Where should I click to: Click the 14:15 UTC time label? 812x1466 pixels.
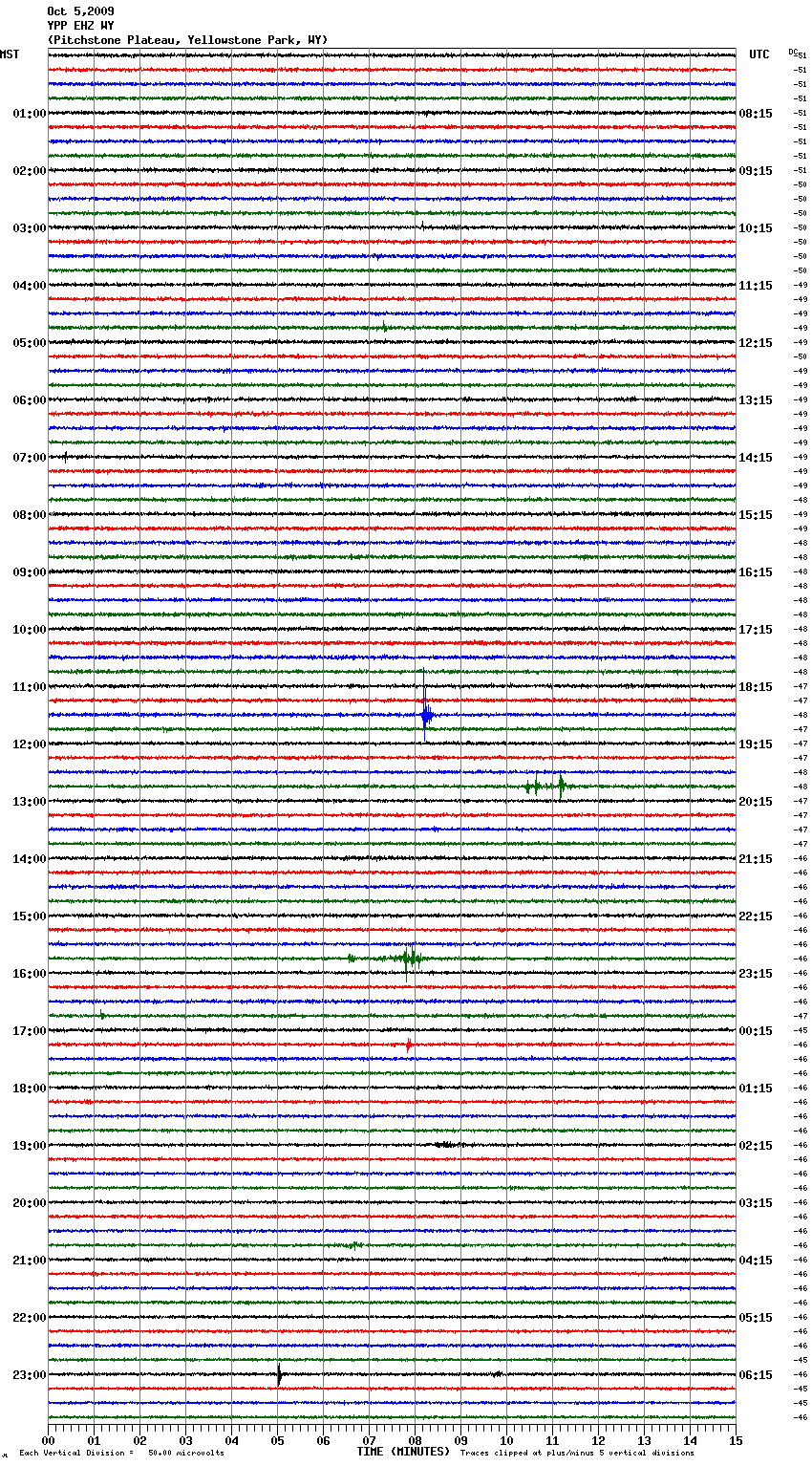pyautogui.click(x=756, y=458)
